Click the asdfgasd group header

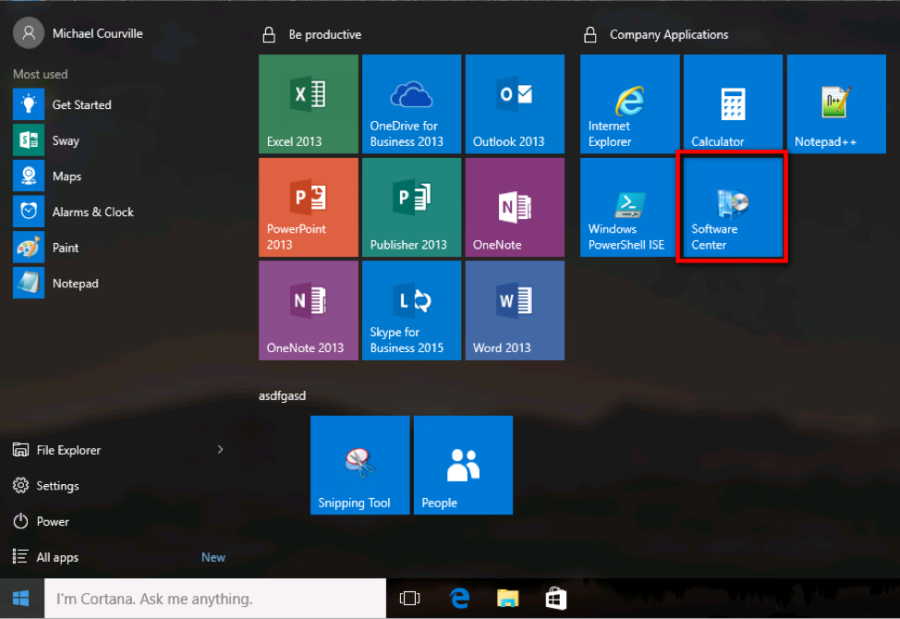(x=282, y=396)
